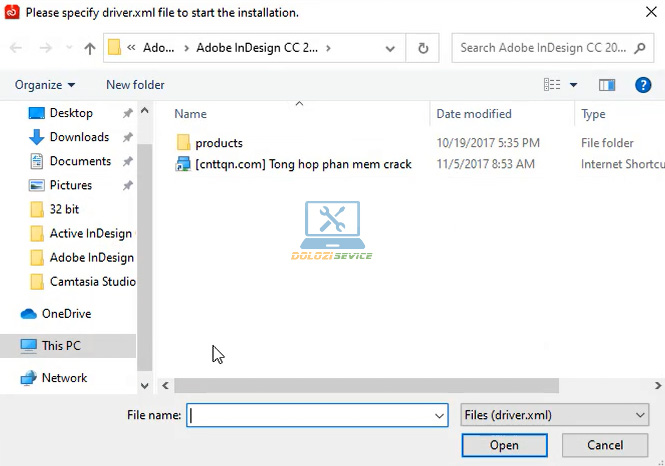The width and height of the screenshot is (665, 466).
Task: Change view layout icon
Action: pyautogui.click(x=551, y=85)
